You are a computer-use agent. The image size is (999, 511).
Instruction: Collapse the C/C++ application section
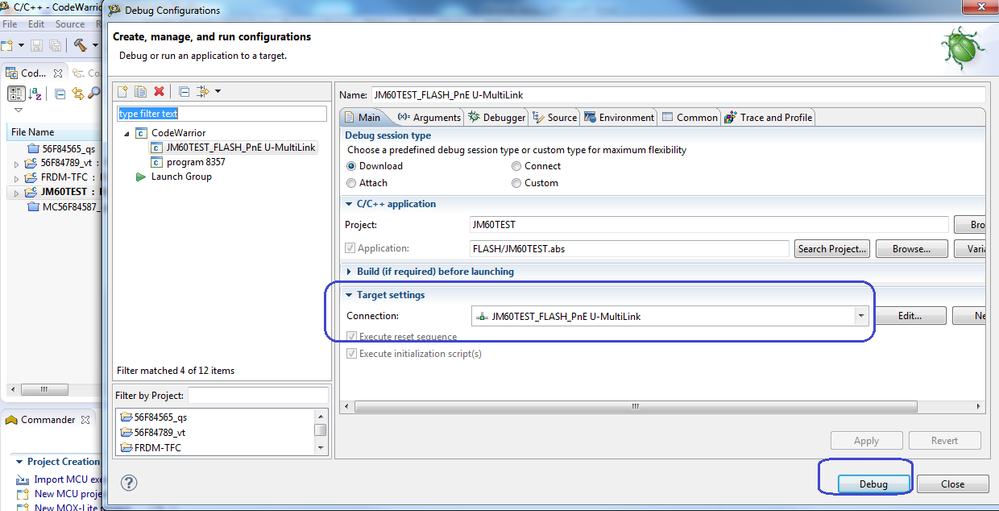[x=349, y=204]
